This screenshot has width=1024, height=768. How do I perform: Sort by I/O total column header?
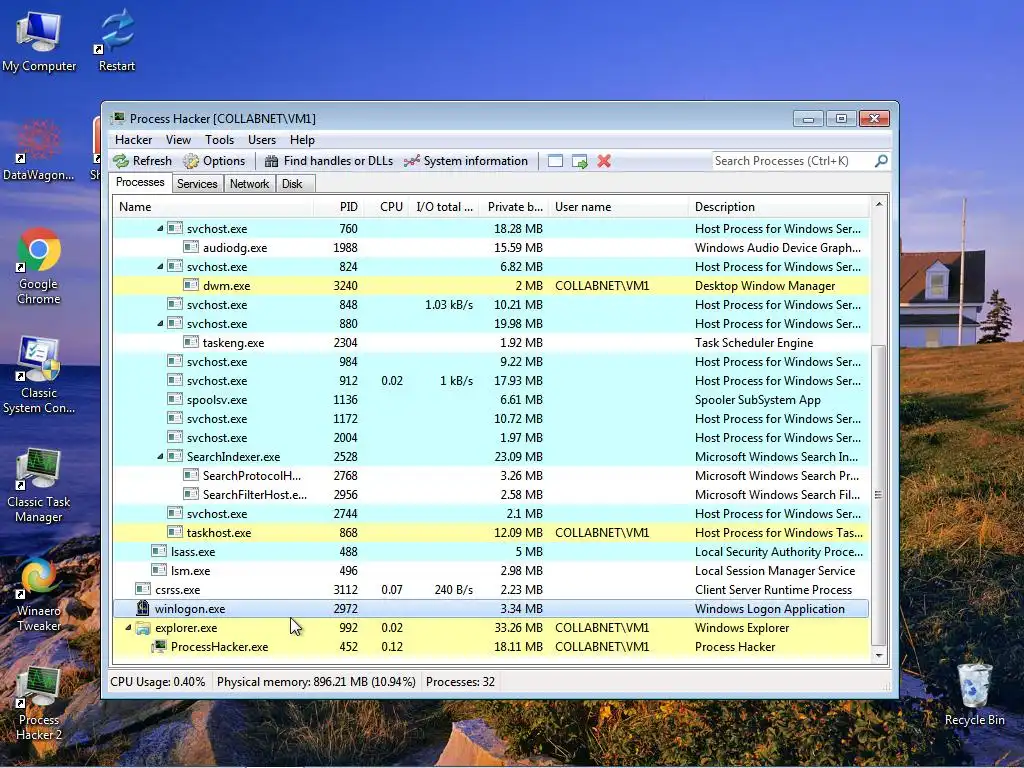click(x=444, y=207)
